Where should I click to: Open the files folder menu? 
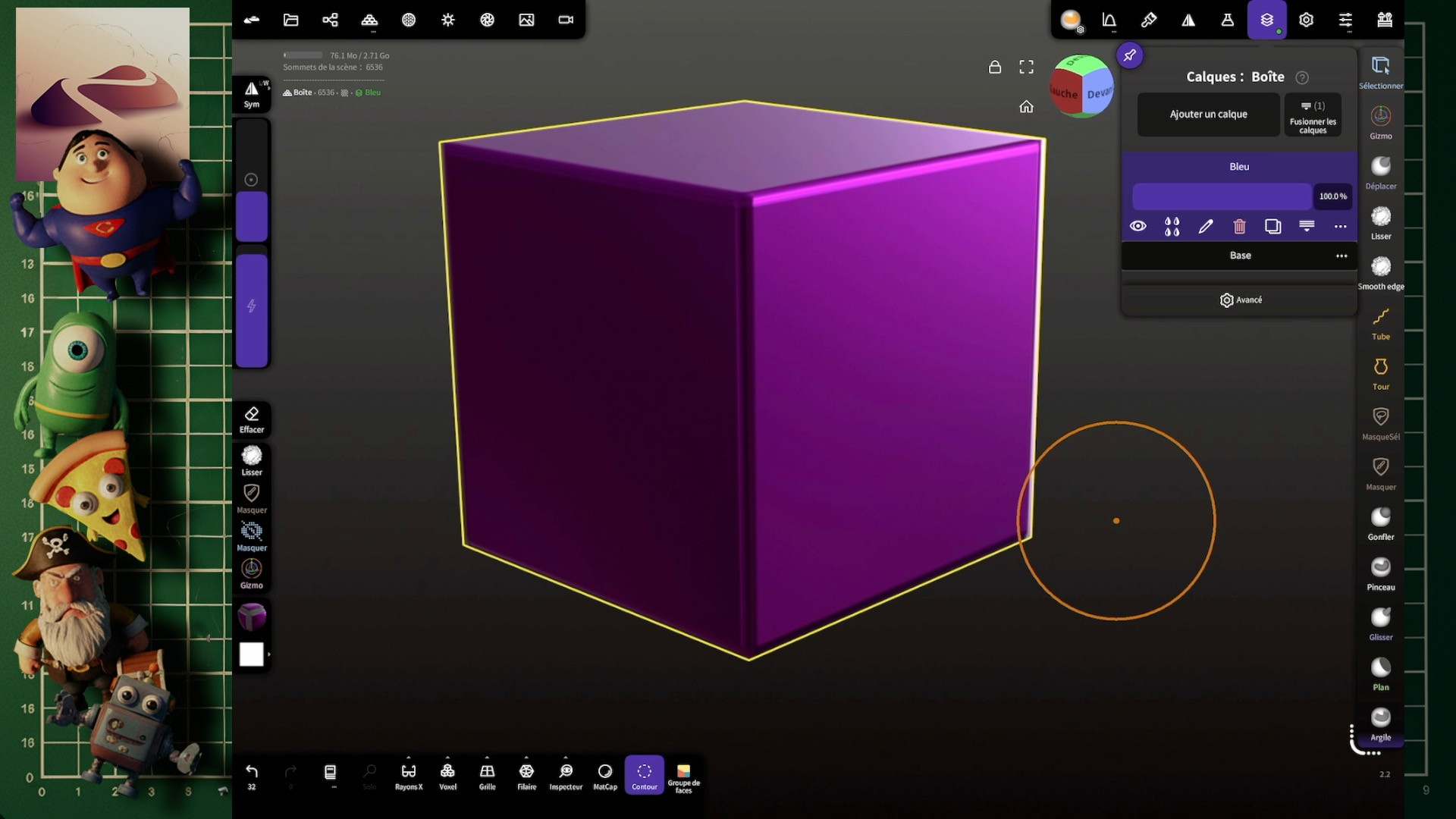290,20
